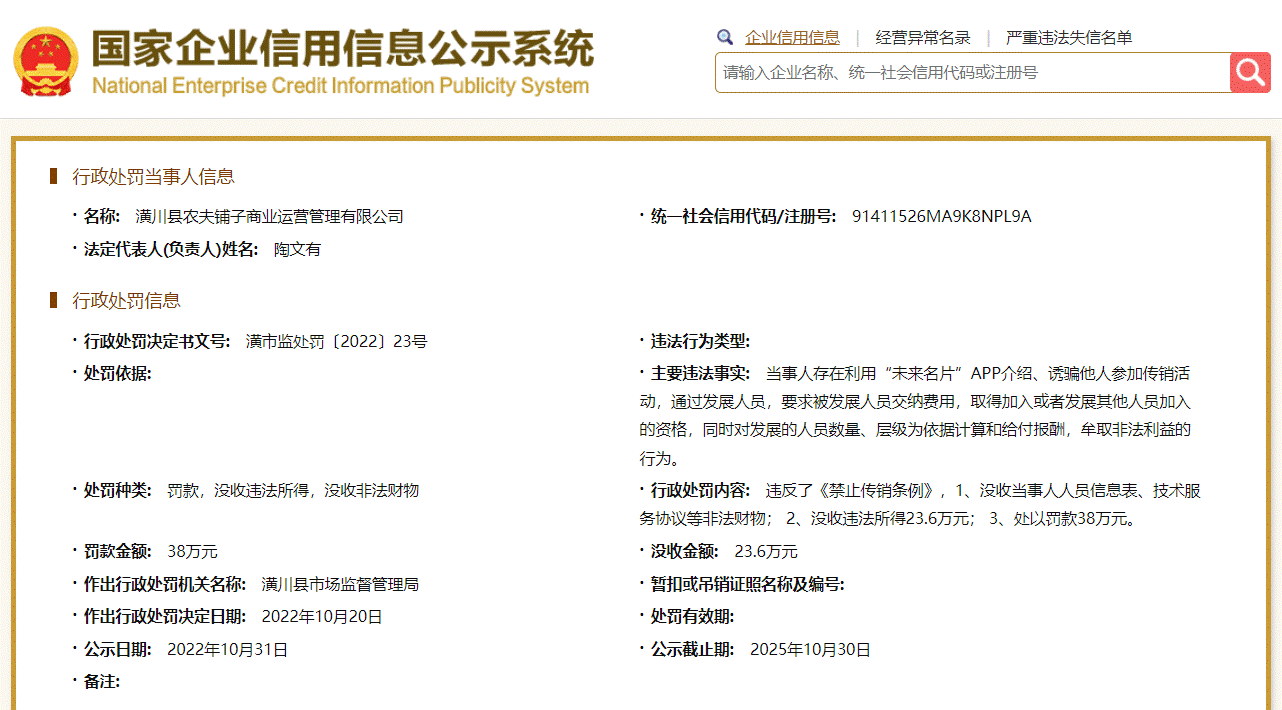Screen dimensions: 1282x710
Task: Click the 备注 label
Action: tap(102, 682)
